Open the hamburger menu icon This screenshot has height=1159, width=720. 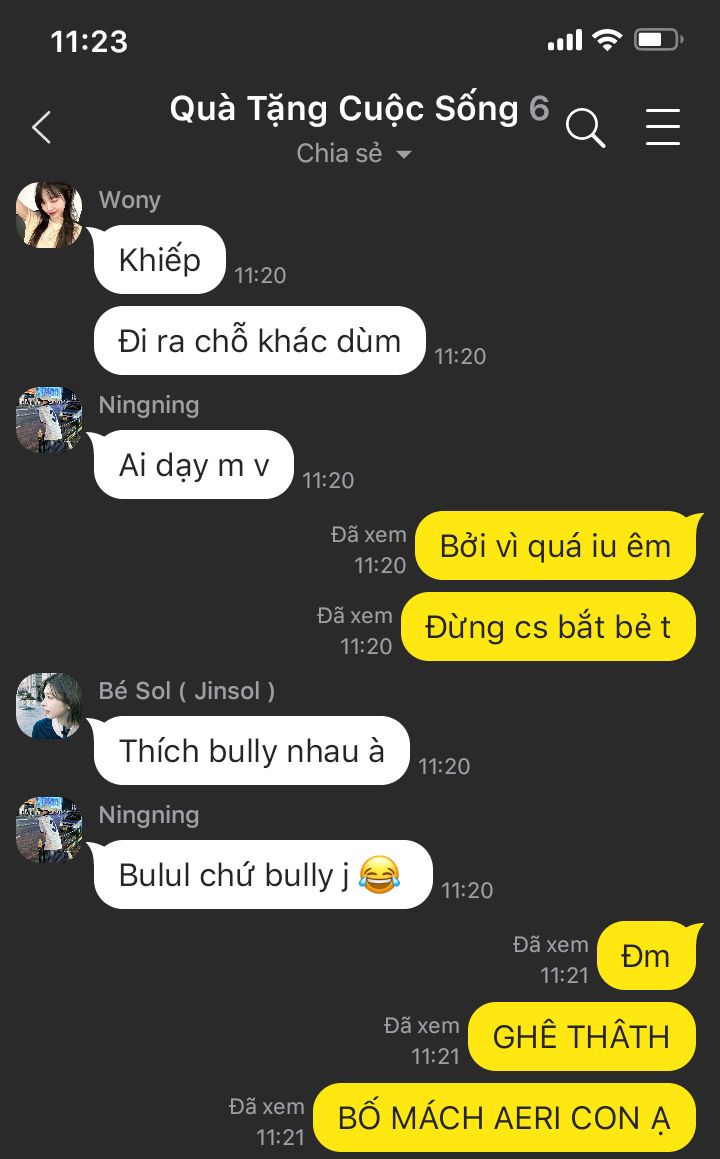click(x=662, y=127)
